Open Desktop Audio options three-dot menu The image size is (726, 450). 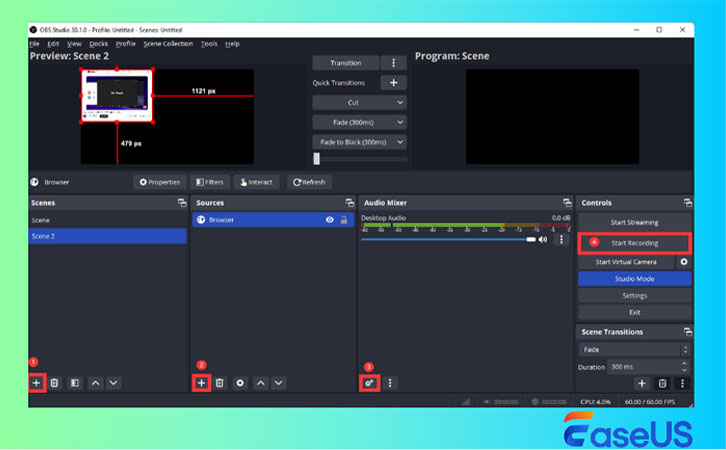coord(561,239)
